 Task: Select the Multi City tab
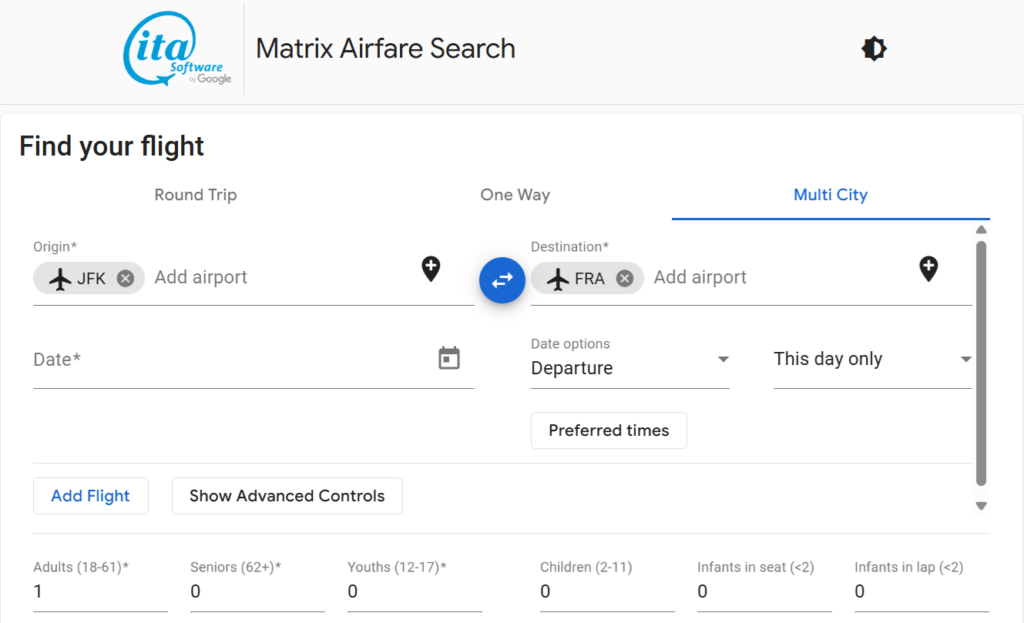830,195
